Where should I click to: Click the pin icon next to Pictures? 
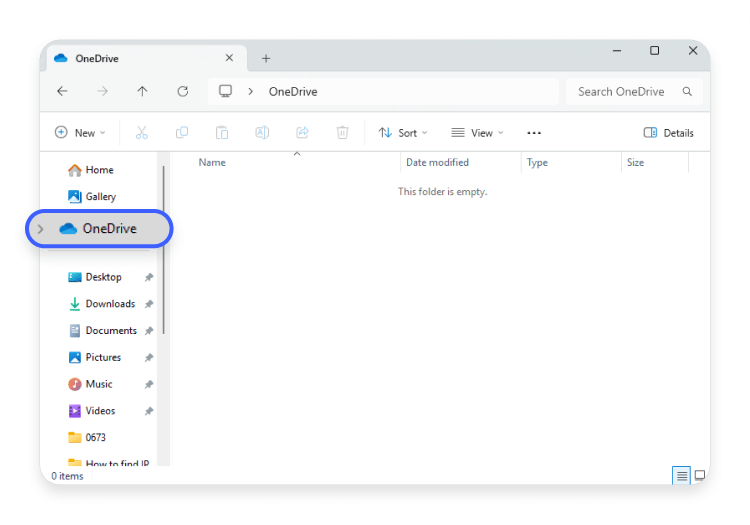click(x=149, y=357)
